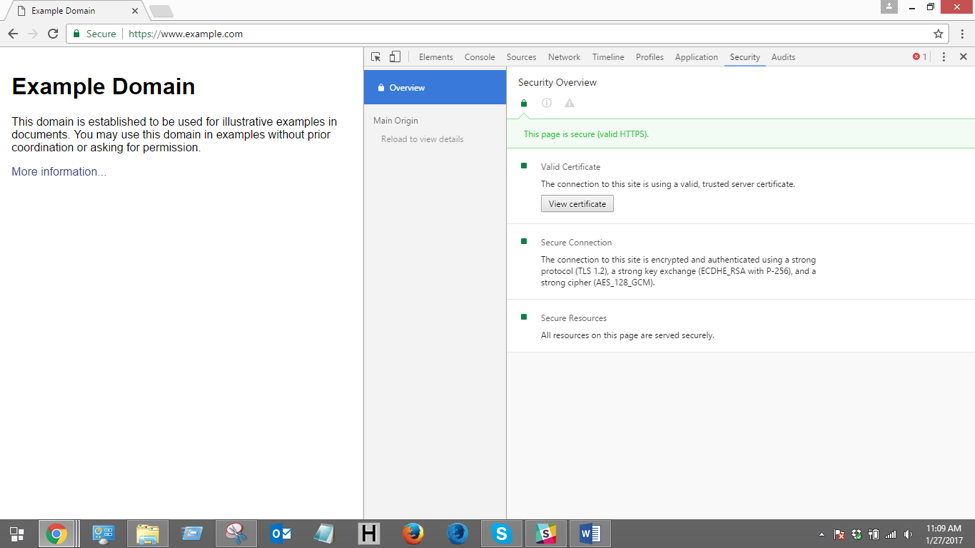Open the H application taskbar icon

(x=369, y=534)
